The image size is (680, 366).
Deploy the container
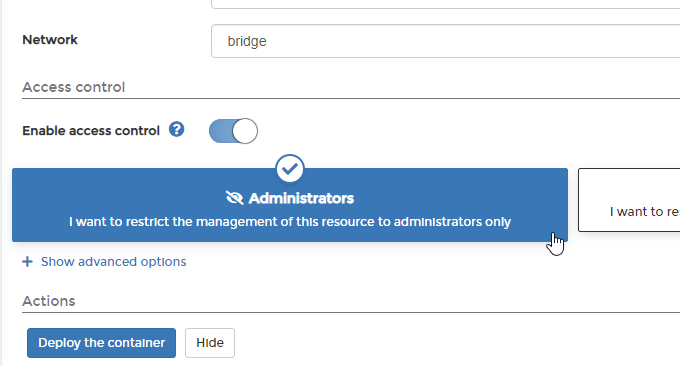(101, 343)
